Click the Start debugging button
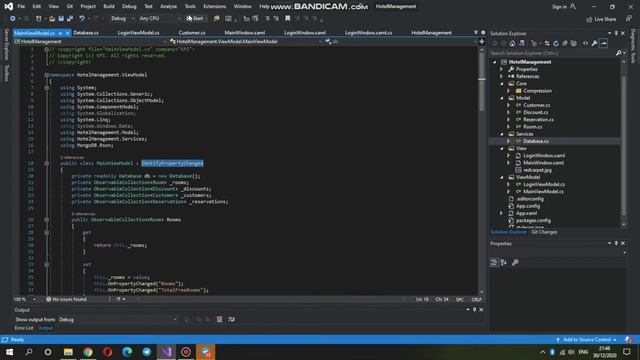This screenshot has width=640, height=360. pyautogui.click(x=195, y=18)
